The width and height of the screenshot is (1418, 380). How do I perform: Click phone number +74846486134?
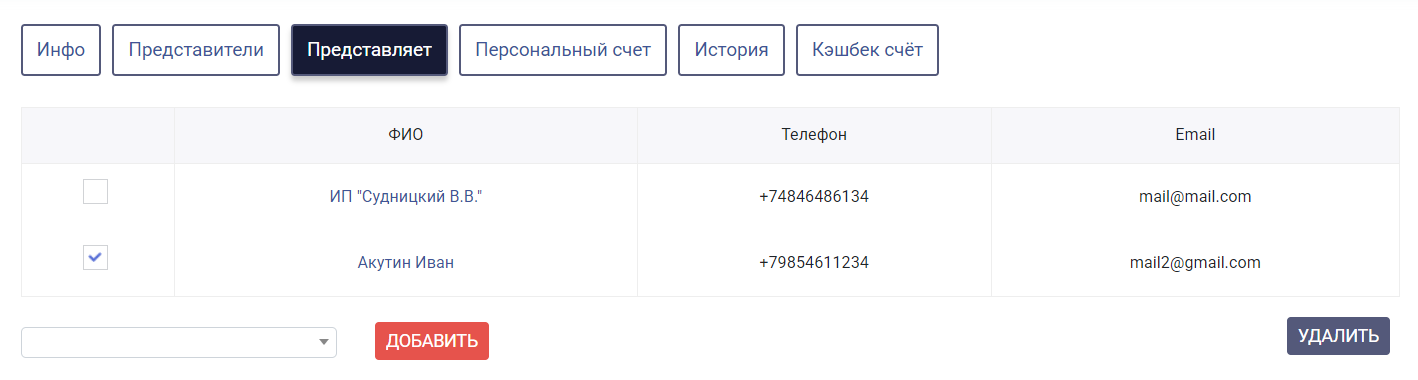(x=814, y=197)
